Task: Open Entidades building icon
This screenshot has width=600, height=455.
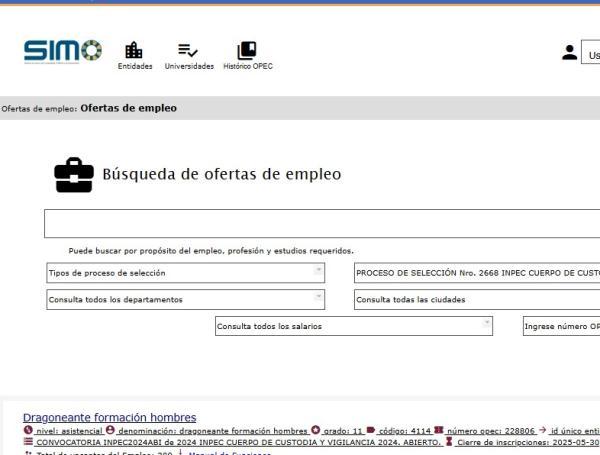Action: click(134, 50)
